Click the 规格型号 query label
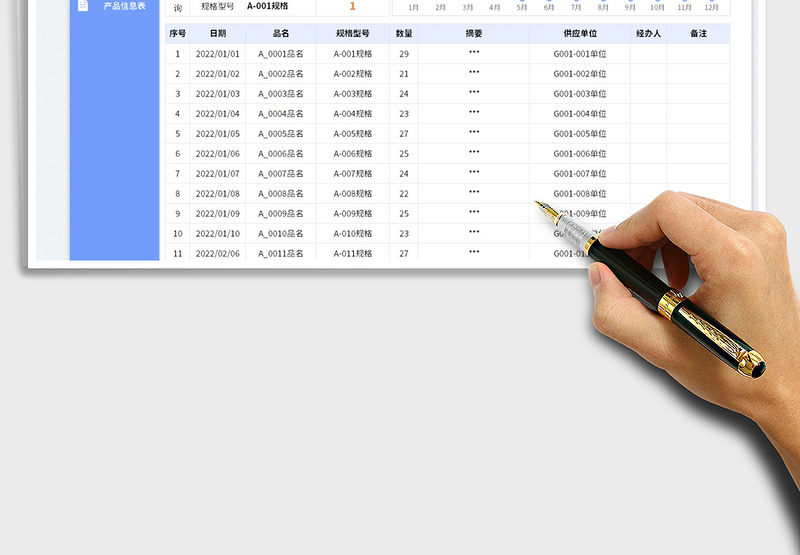This screenshot has width=800, height=555. pyautogui.click(x=217, y=7)
